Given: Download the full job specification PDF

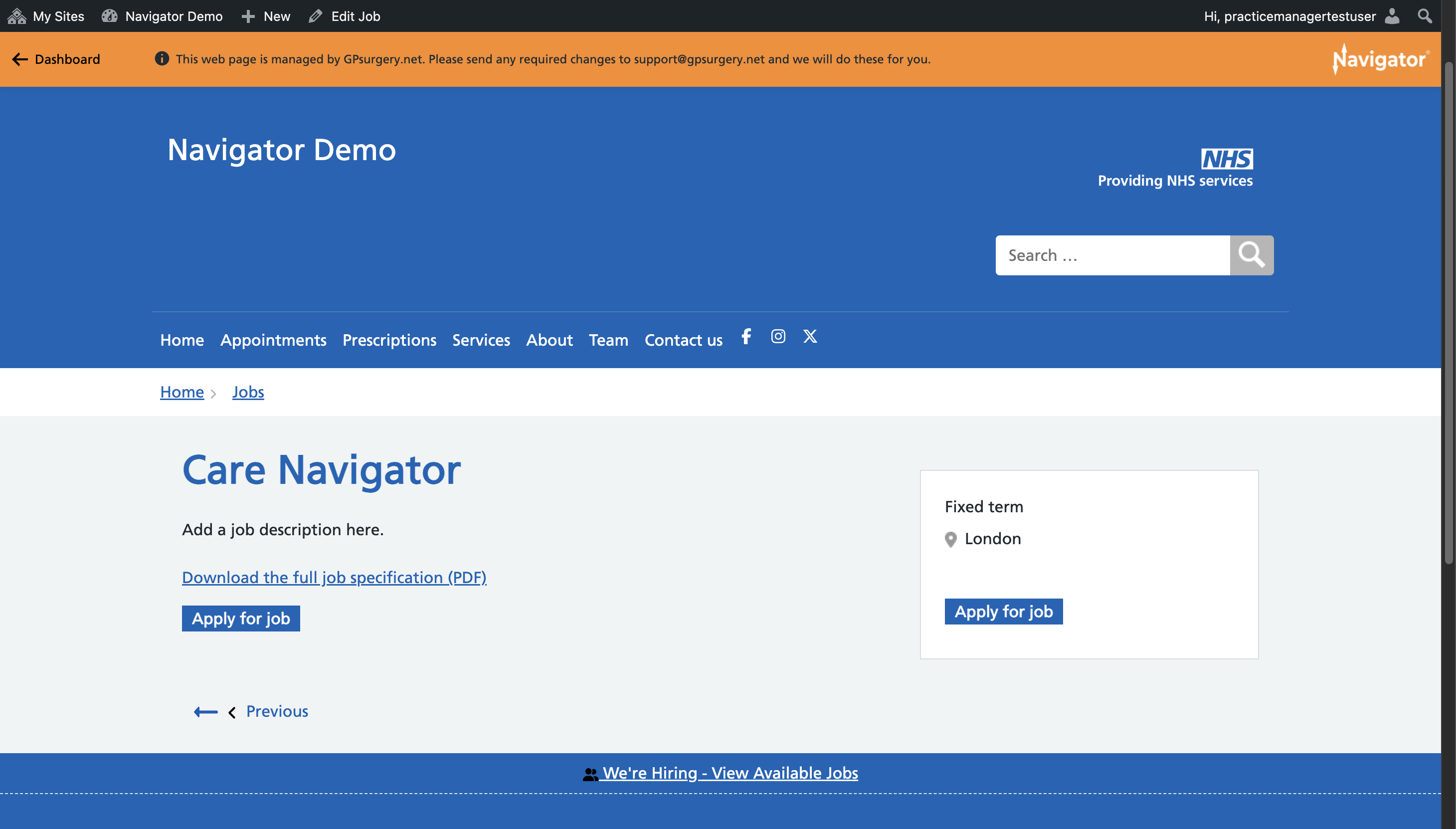Looking at the screenshot, I should 334,577.
